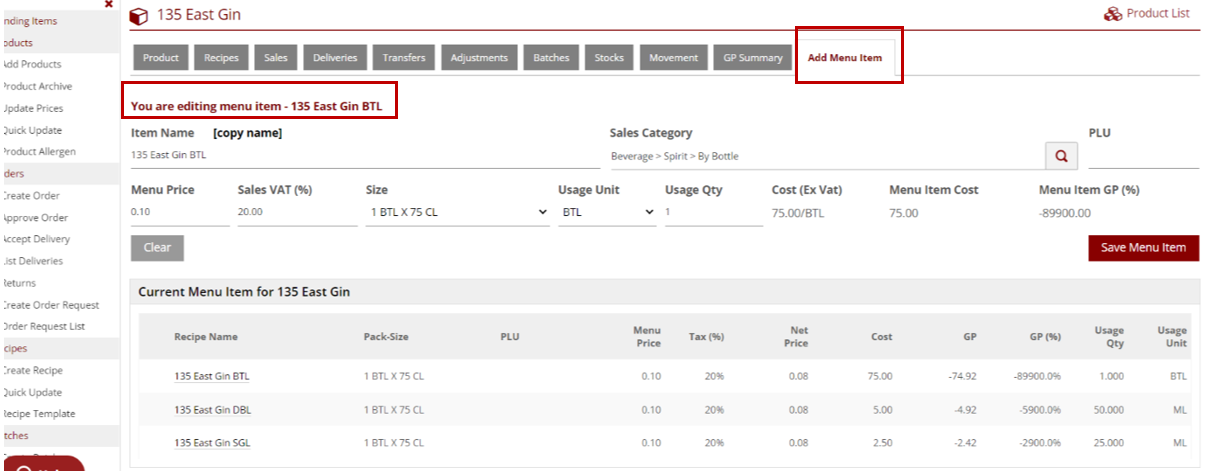Click into the PLU input field
1213x471 pixels.
tap(1142, 157)
